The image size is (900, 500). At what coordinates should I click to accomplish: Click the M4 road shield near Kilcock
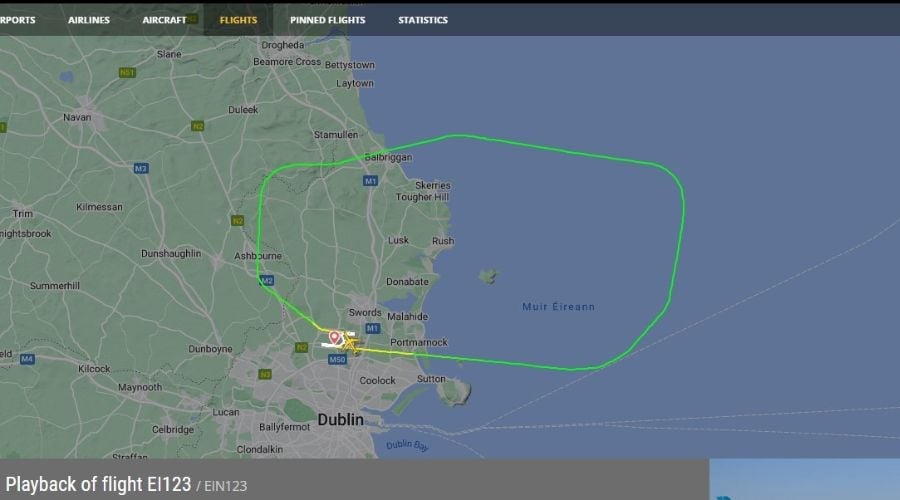click(27, 359)
